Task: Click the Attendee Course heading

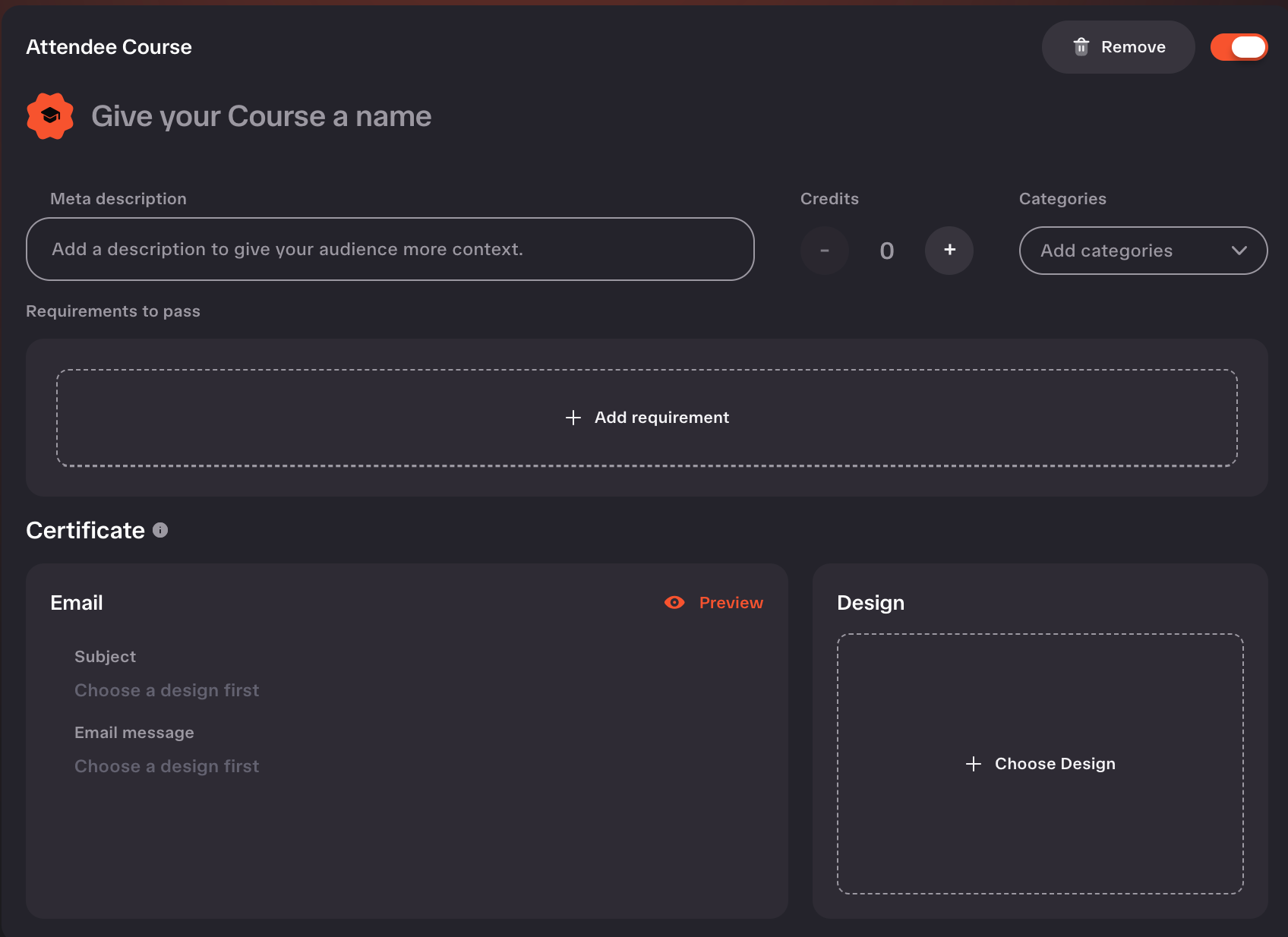Action: pos(109,47)
